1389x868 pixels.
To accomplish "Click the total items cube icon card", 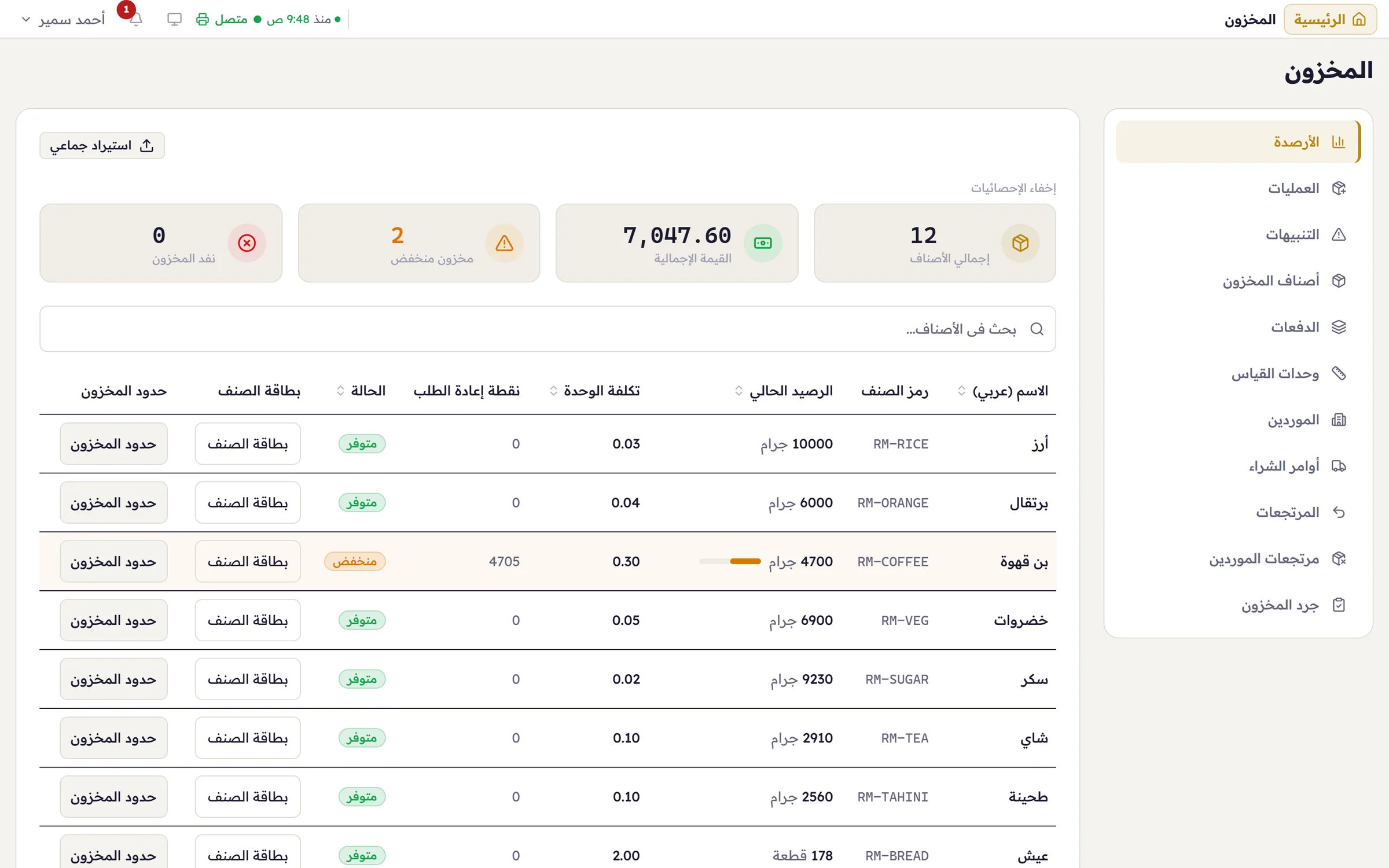I will (1020, 243).
